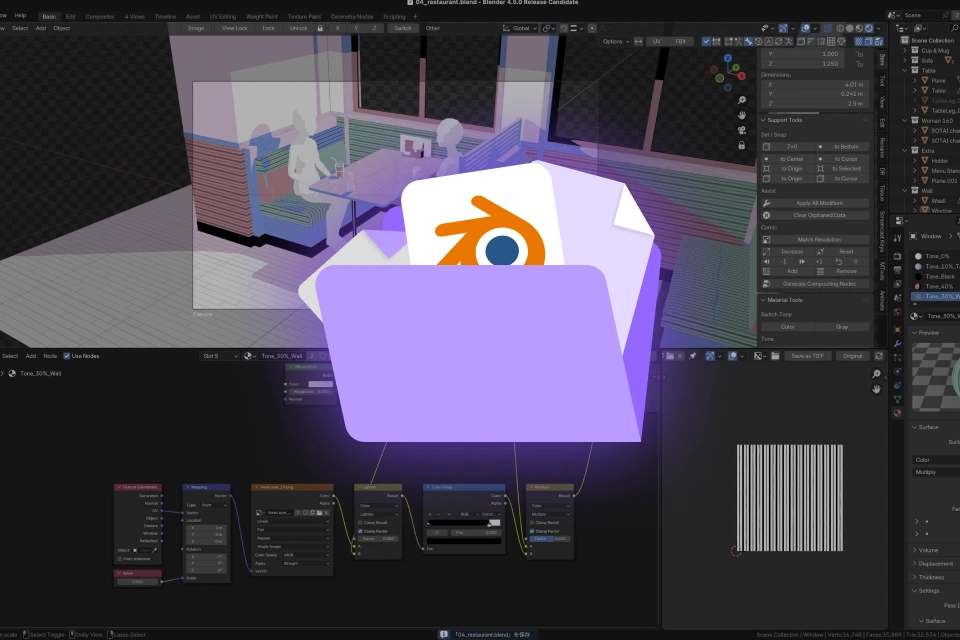This screenshot has width=960, height=640.
Task: Open the Modifiers properties wrench tab
Action: [x=898, y=344]
